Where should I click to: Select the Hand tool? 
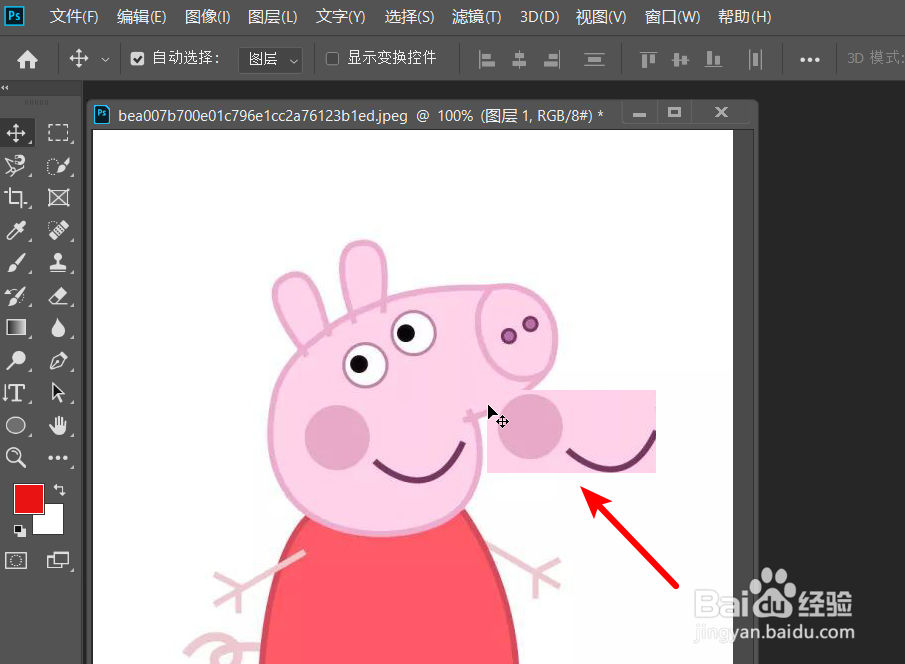coord(58,426)
